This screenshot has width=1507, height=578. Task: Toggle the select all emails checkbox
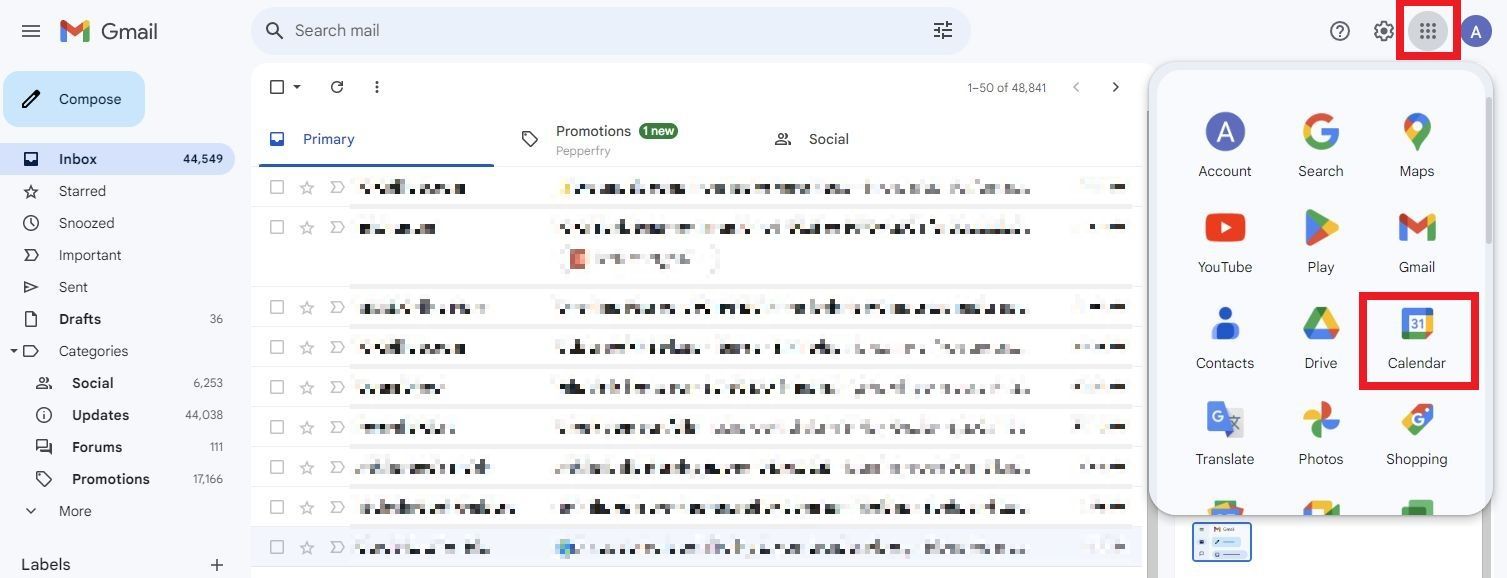(x=277, y=87)
